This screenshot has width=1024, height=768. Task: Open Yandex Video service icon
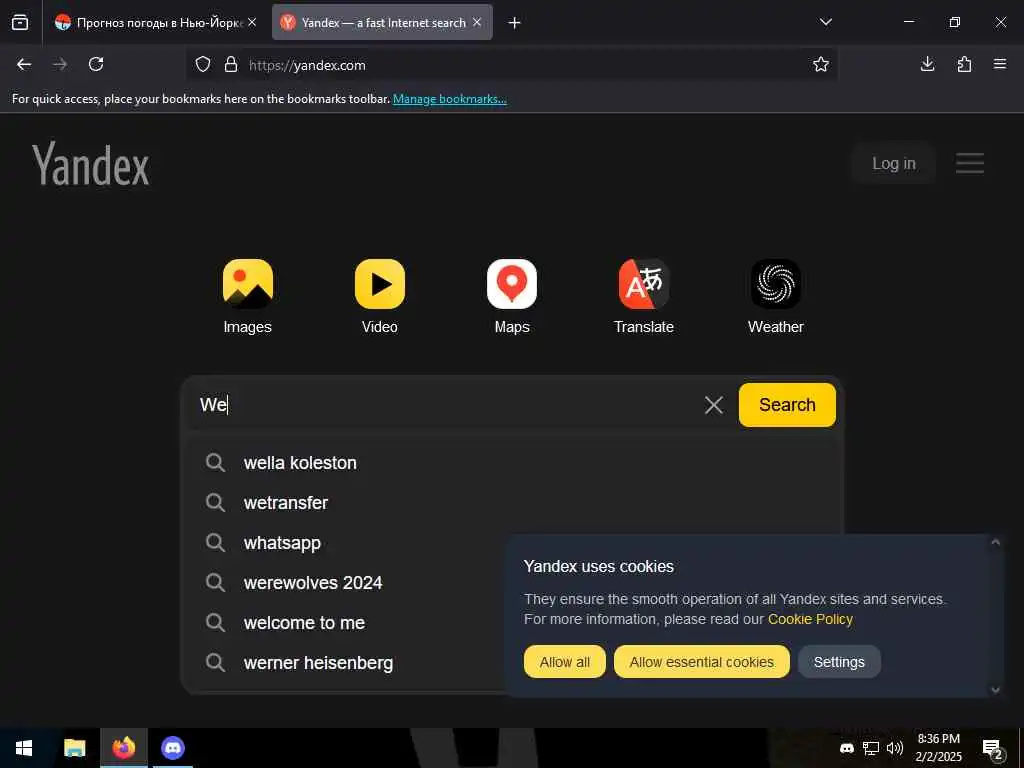[x=379, y=284]
